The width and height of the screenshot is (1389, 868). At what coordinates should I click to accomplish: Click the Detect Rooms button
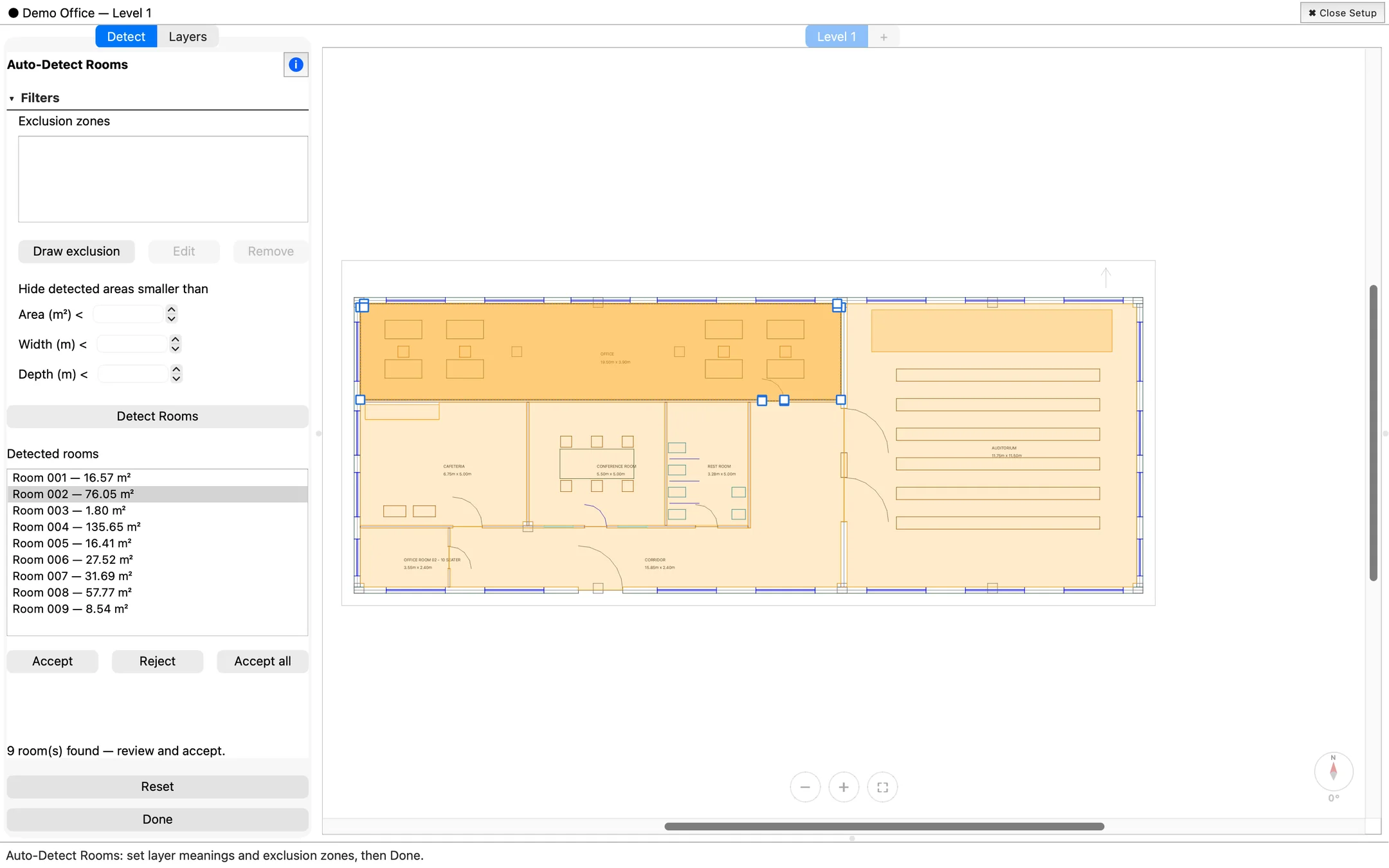click(x=158, y=416)
